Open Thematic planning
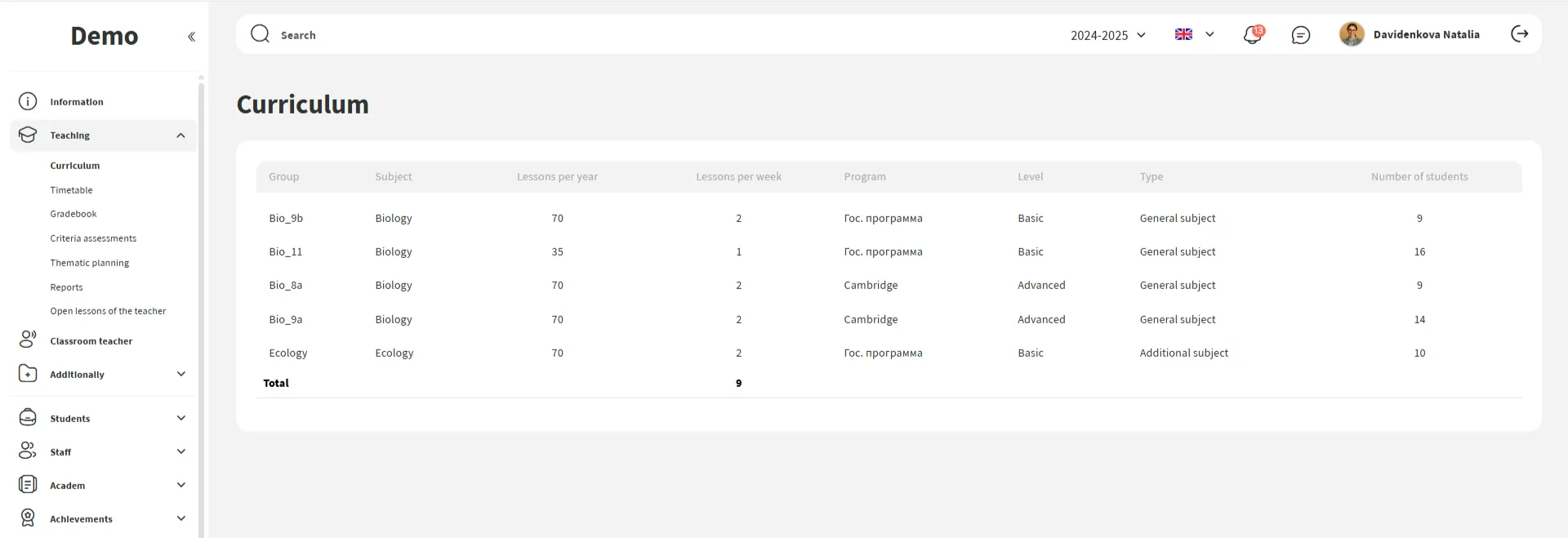Screen dimensions: 1568x538 tap(89, 263)
